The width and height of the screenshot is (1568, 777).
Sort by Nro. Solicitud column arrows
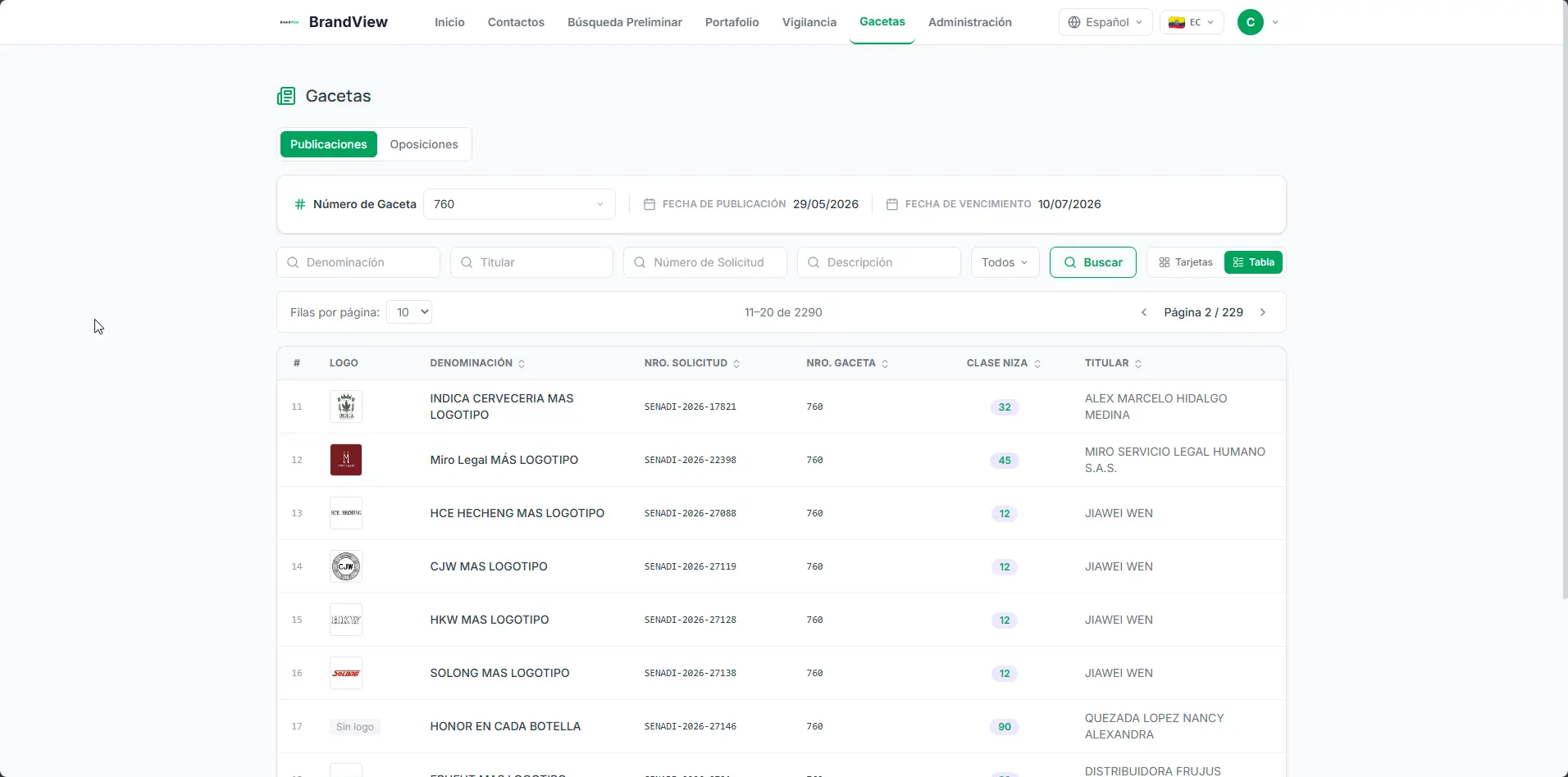736,363
